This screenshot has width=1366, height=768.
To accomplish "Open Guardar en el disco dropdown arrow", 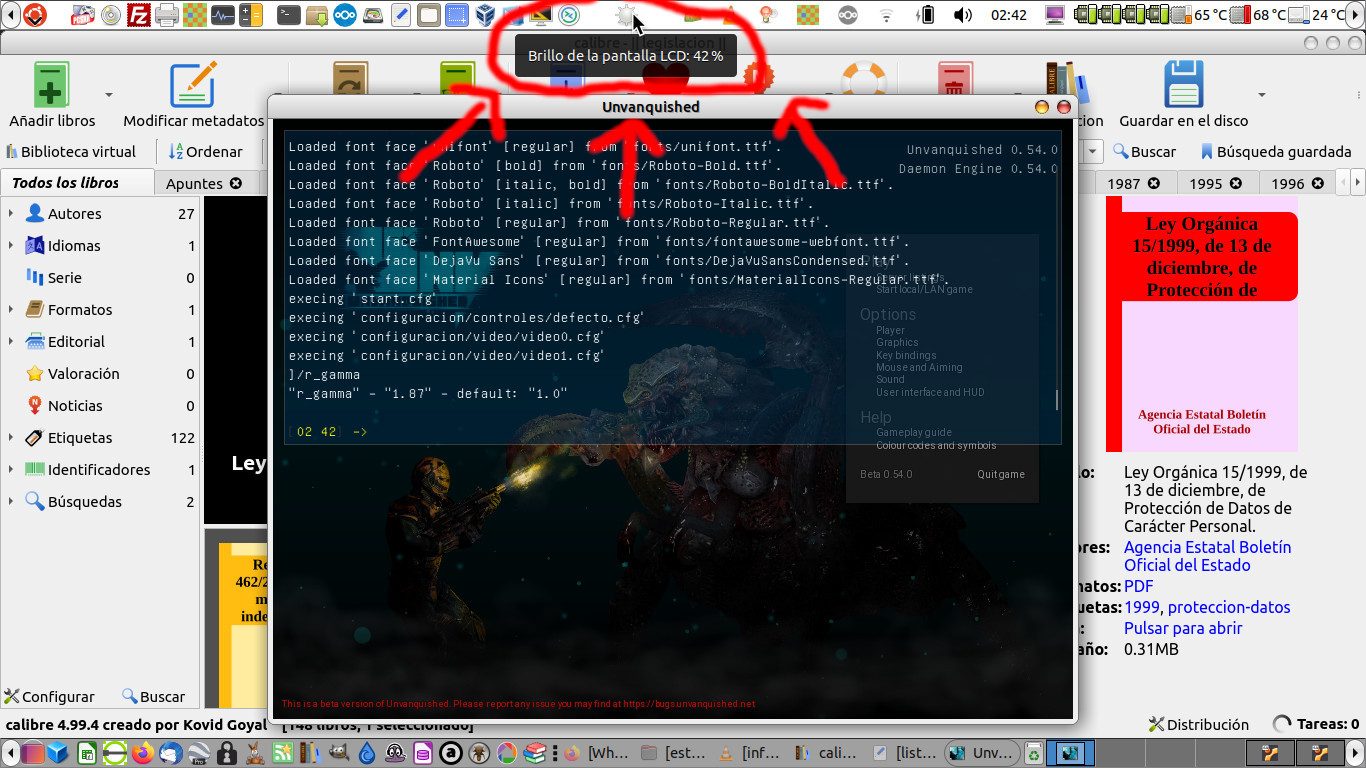I will point(1262,95).
